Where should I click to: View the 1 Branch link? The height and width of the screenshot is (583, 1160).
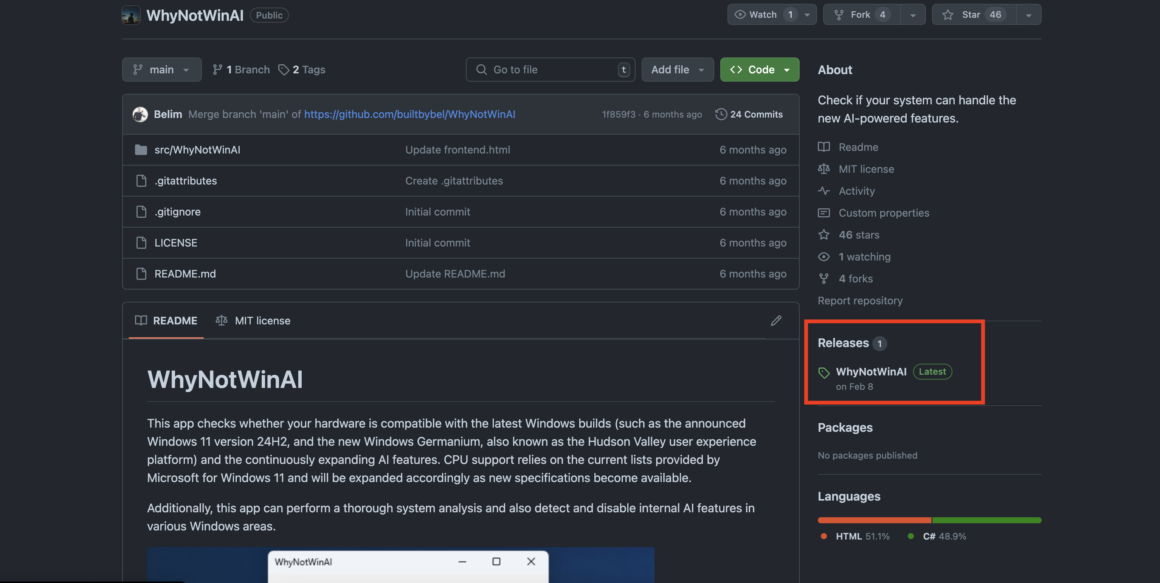pos(241,70)
